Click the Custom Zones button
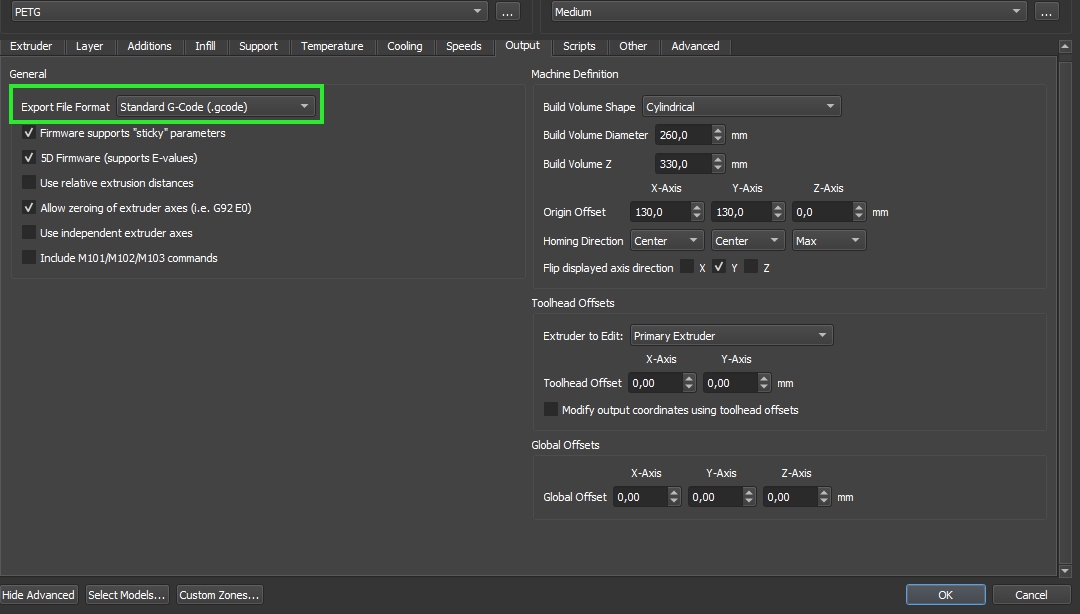Screen dimensions: 1080x614 pyautogui.click(x=219, y=595)
